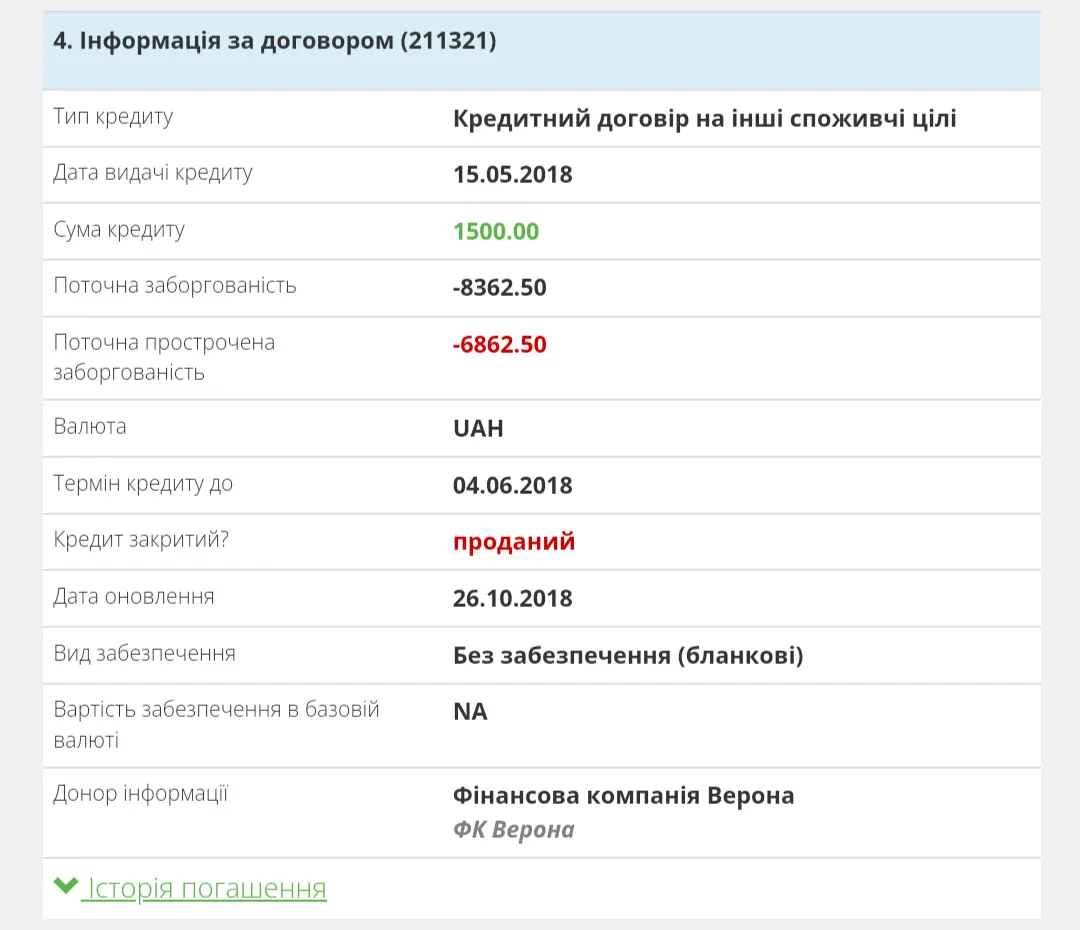This screenshot has height=930, width=1080.
Task: Select current debt value -8362.50
Action: (499, 288)
